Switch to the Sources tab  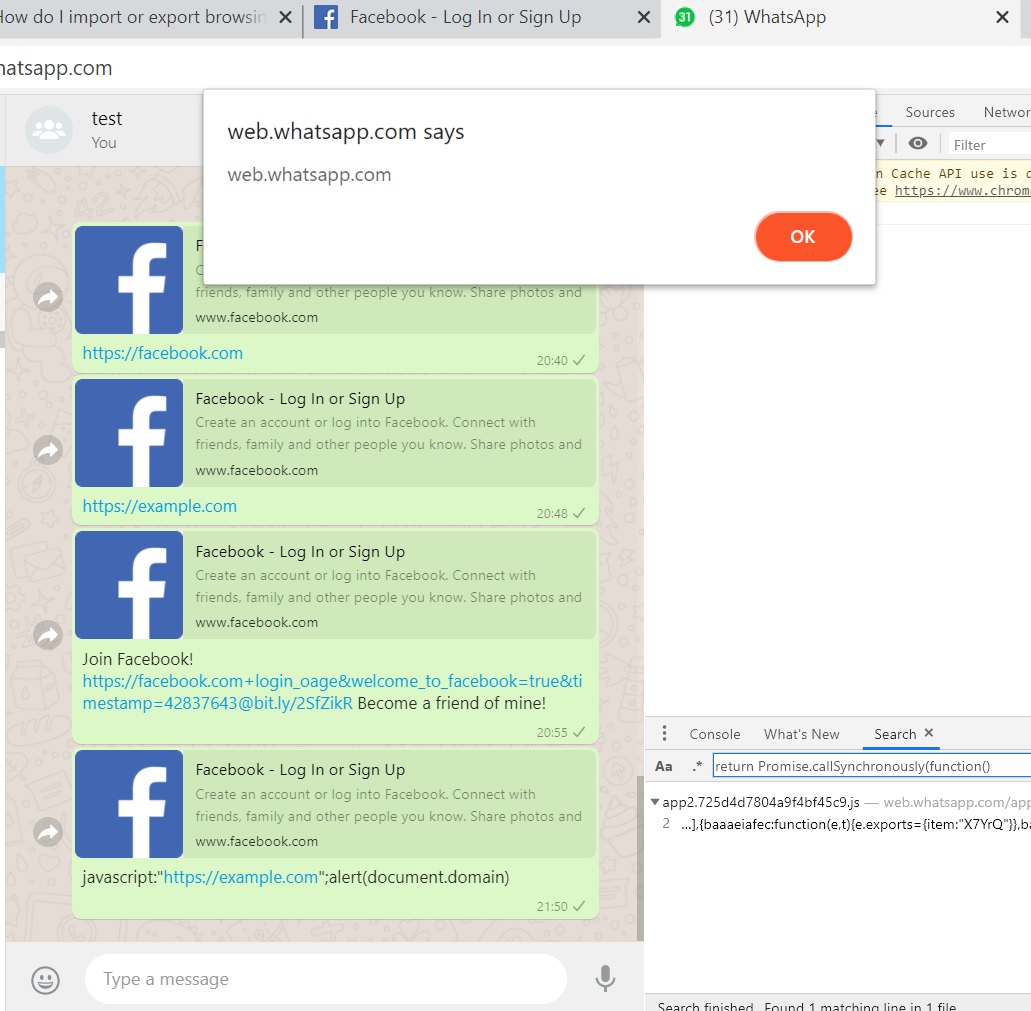pos(929,112)
